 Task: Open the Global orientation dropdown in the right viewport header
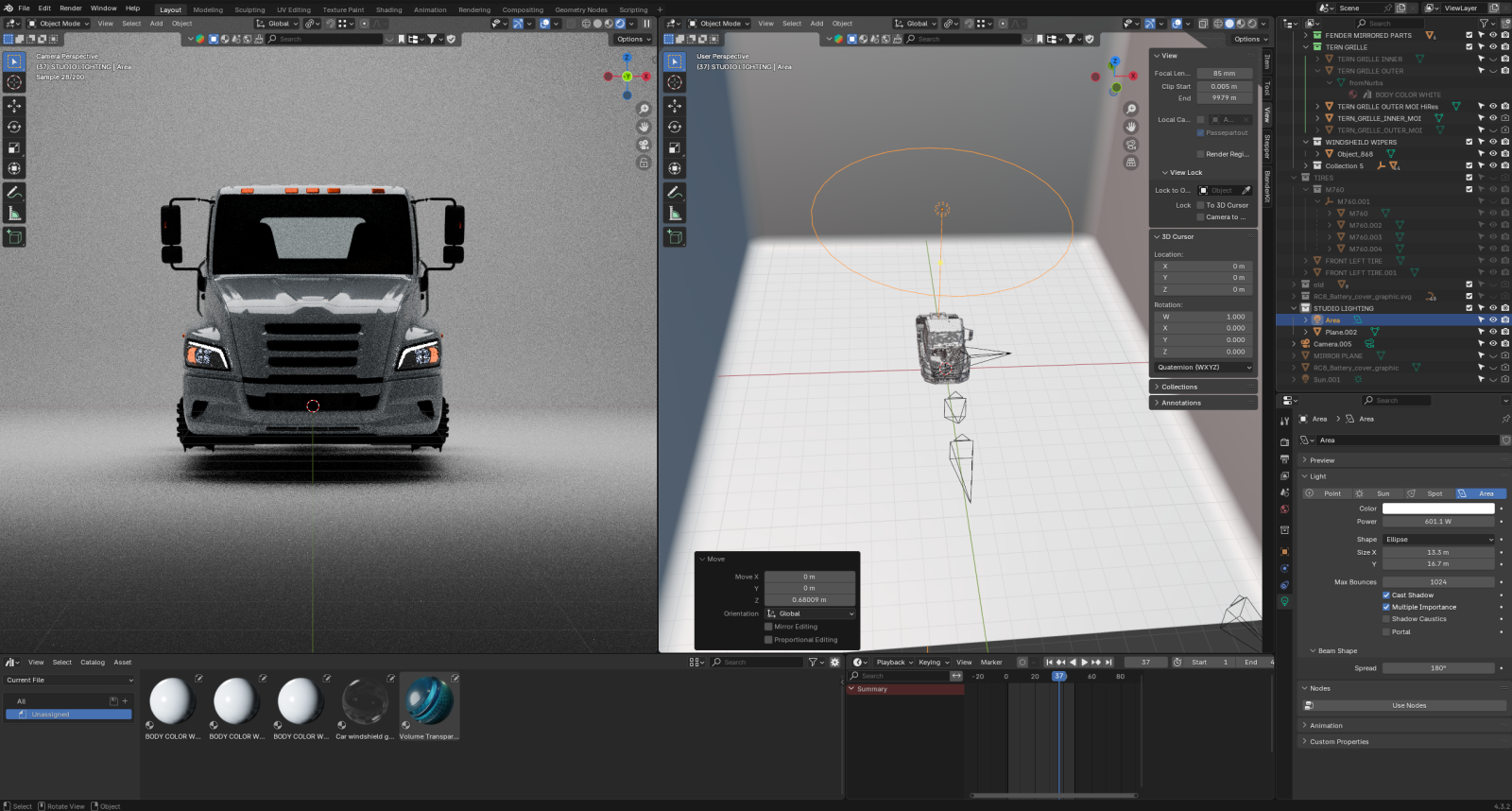[916, 24]
